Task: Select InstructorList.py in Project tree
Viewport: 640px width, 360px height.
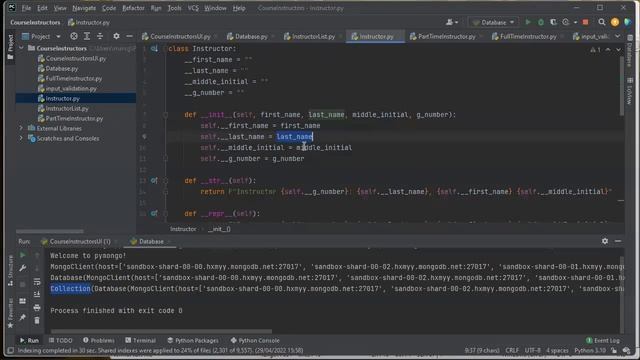Action: click(67, 108)
